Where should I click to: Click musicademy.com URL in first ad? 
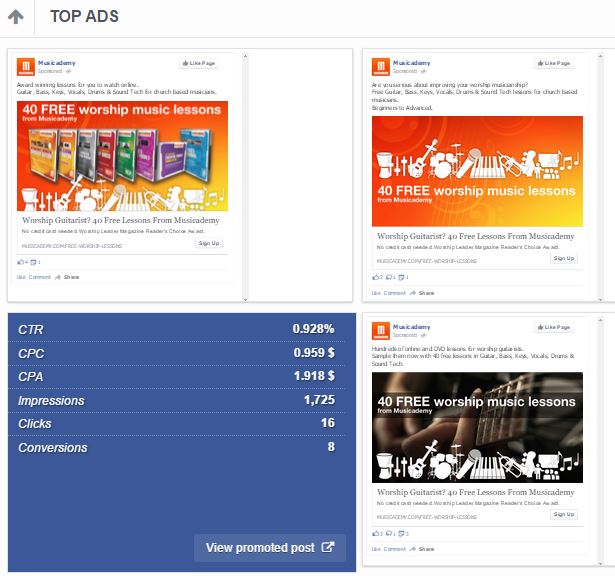[72, 246]
